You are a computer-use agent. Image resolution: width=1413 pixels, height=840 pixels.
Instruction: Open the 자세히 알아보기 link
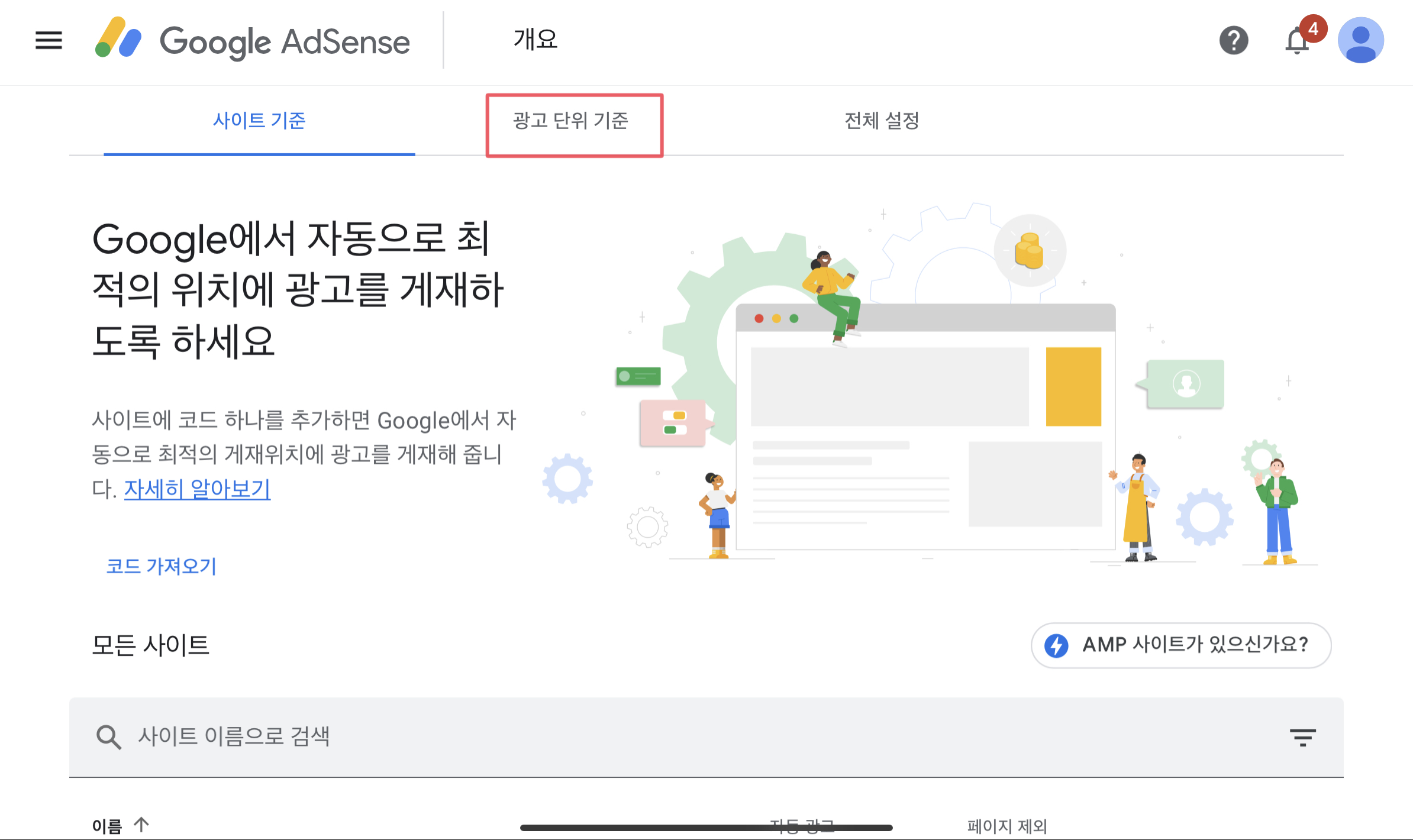coord(197,489)
